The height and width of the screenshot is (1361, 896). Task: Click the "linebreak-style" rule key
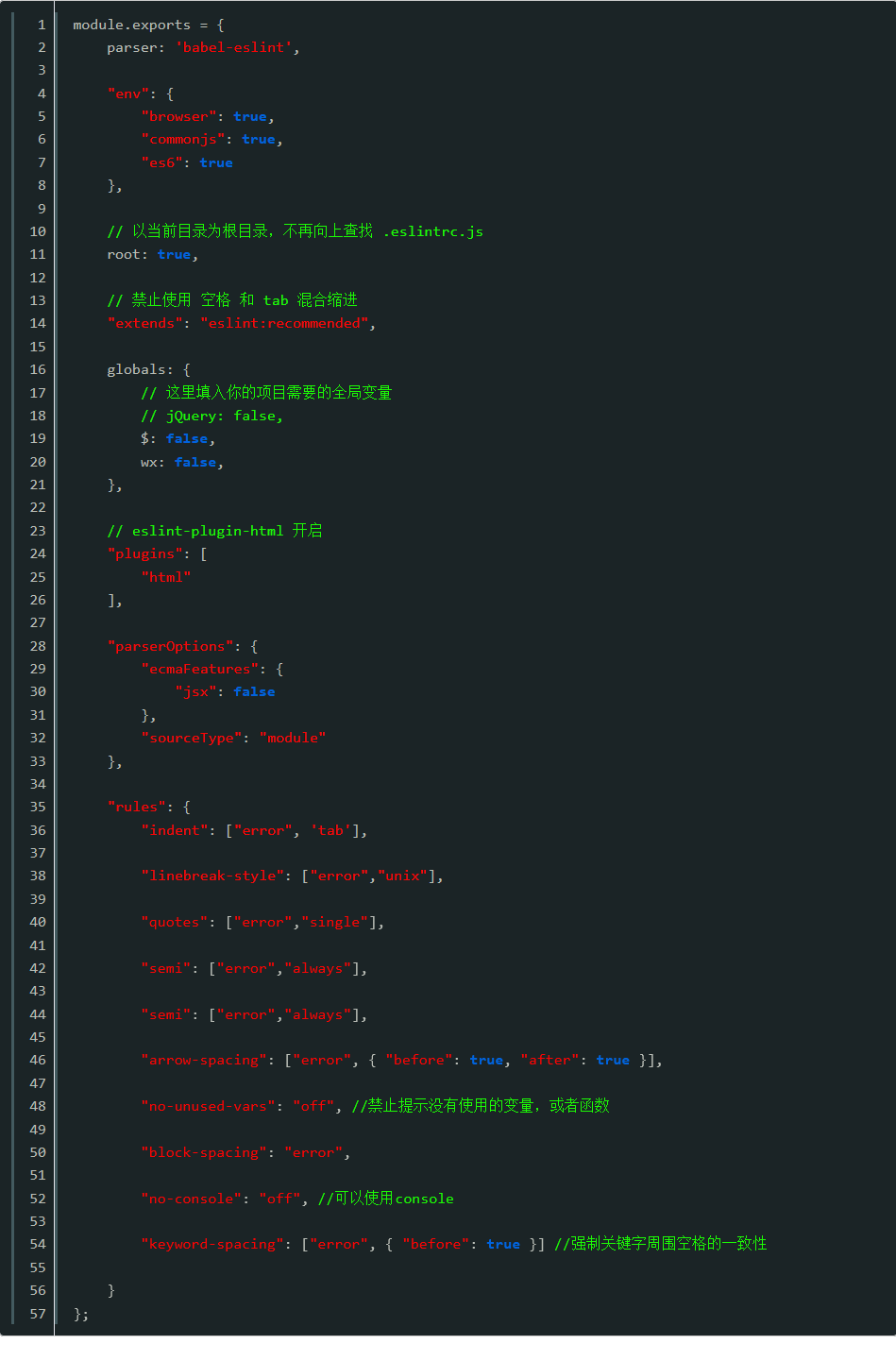pos(212,876)
